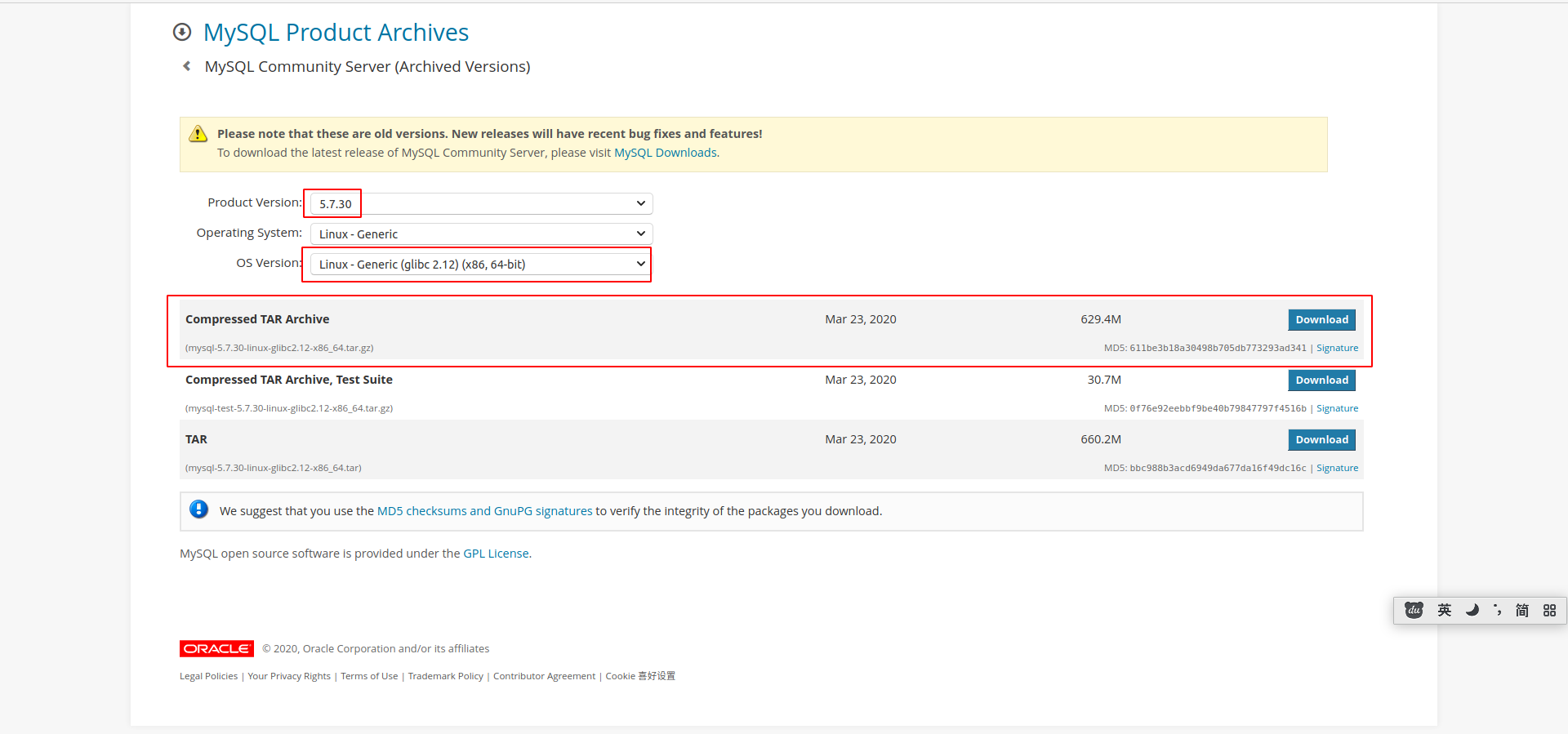Click the blue info exclamation icon
Viewport: 1568px width, 734px height.
pyautogui.click(x=198, y=509)
